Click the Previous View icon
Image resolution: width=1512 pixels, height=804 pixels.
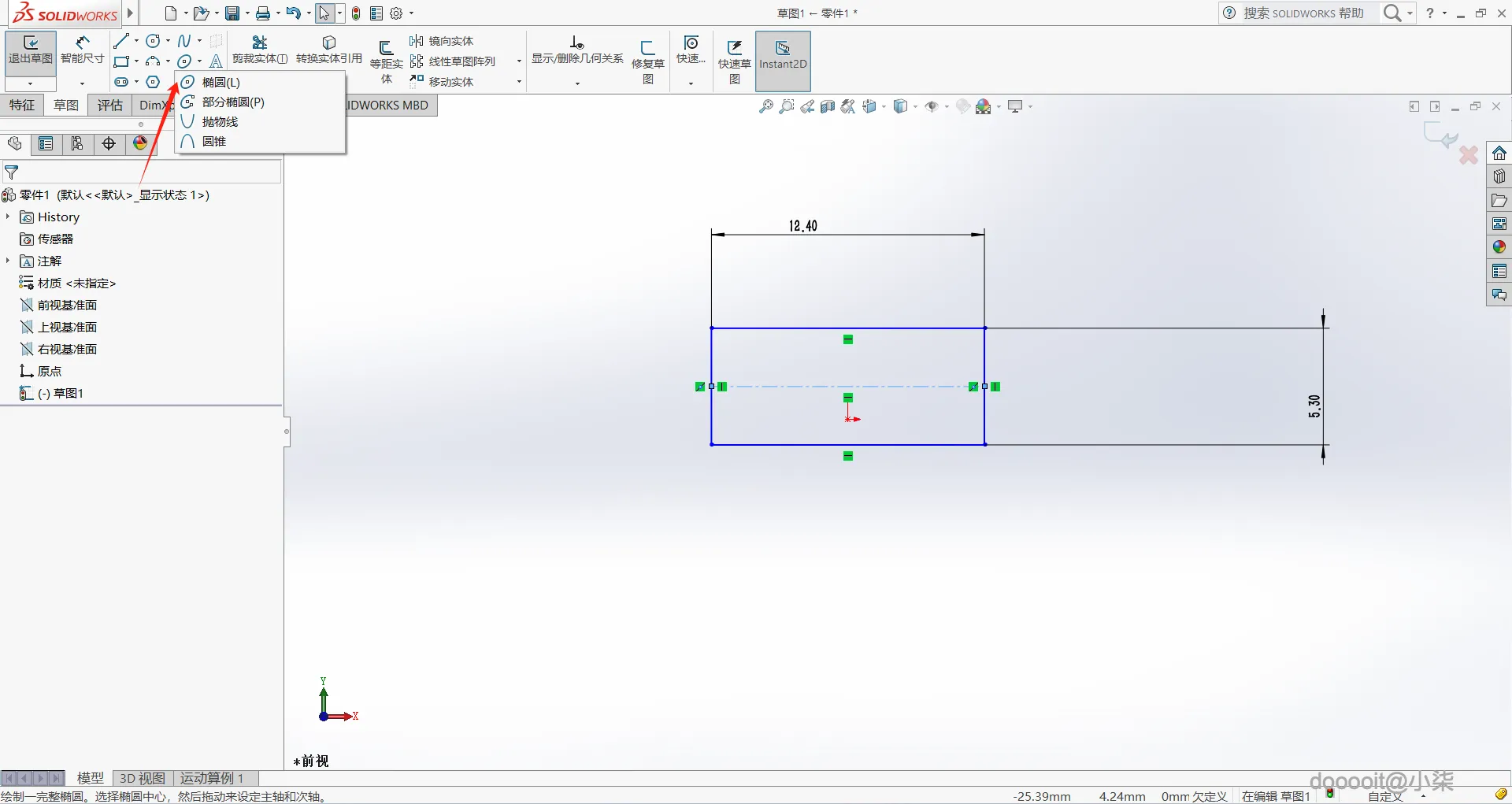click(806, 107)
